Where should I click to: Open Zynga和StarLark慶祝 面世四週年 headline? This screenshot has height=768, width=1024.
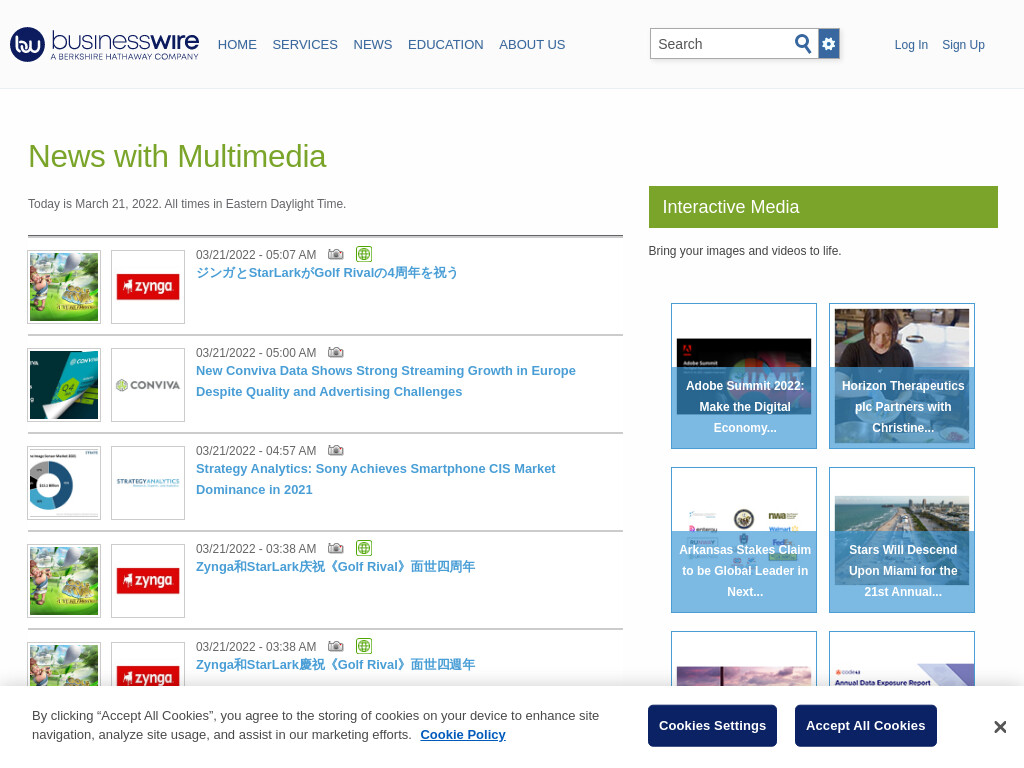336,664
